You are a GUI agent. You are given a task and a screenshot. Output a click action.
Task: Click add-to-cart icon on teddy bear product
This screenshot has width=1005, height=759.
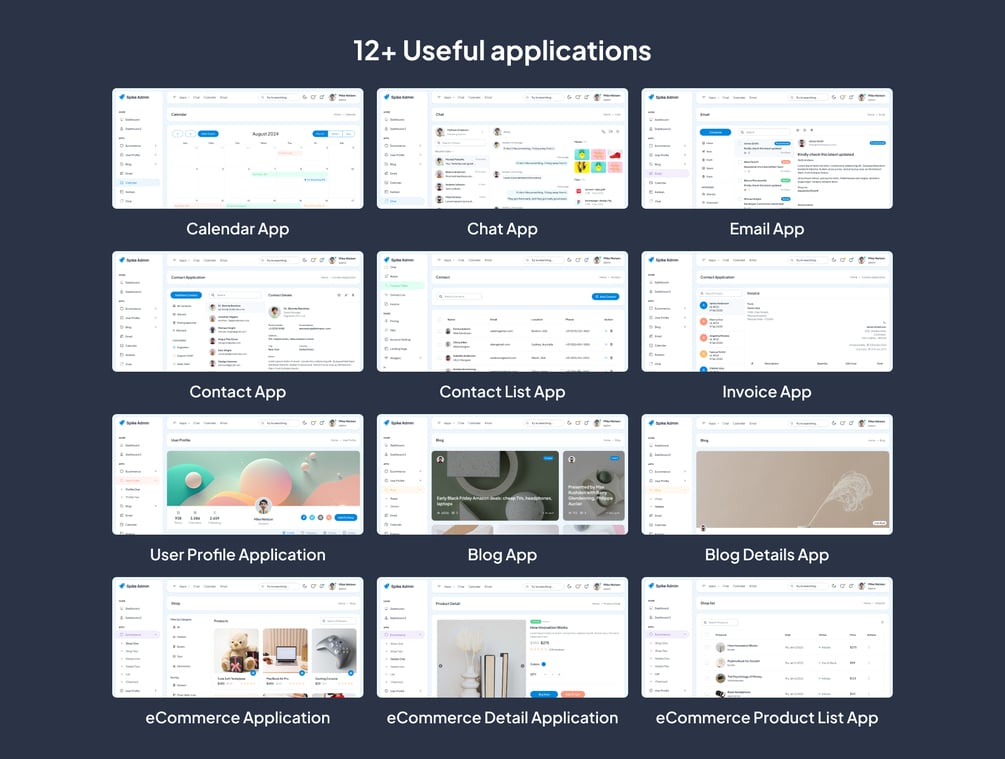pyautogui.click(x=253, y=673)
